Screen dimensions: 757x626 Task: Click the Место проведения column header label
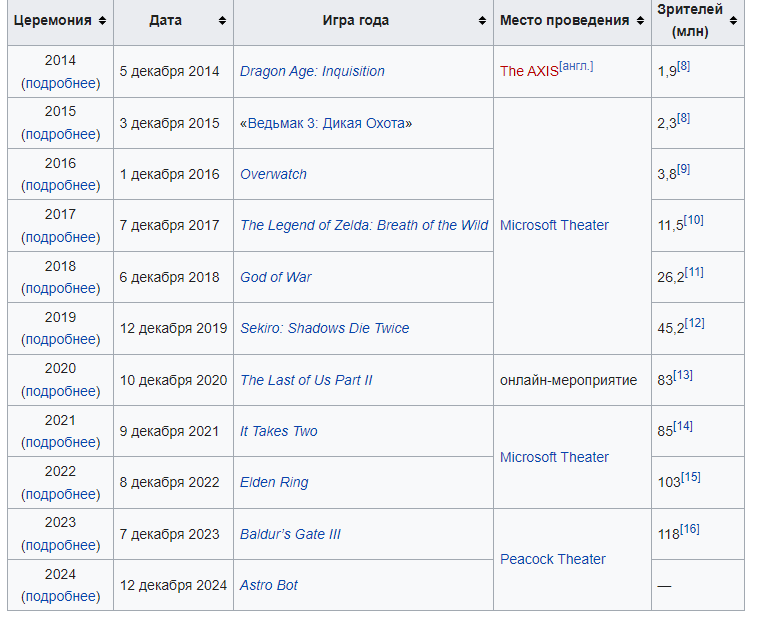tap(564, 20)
